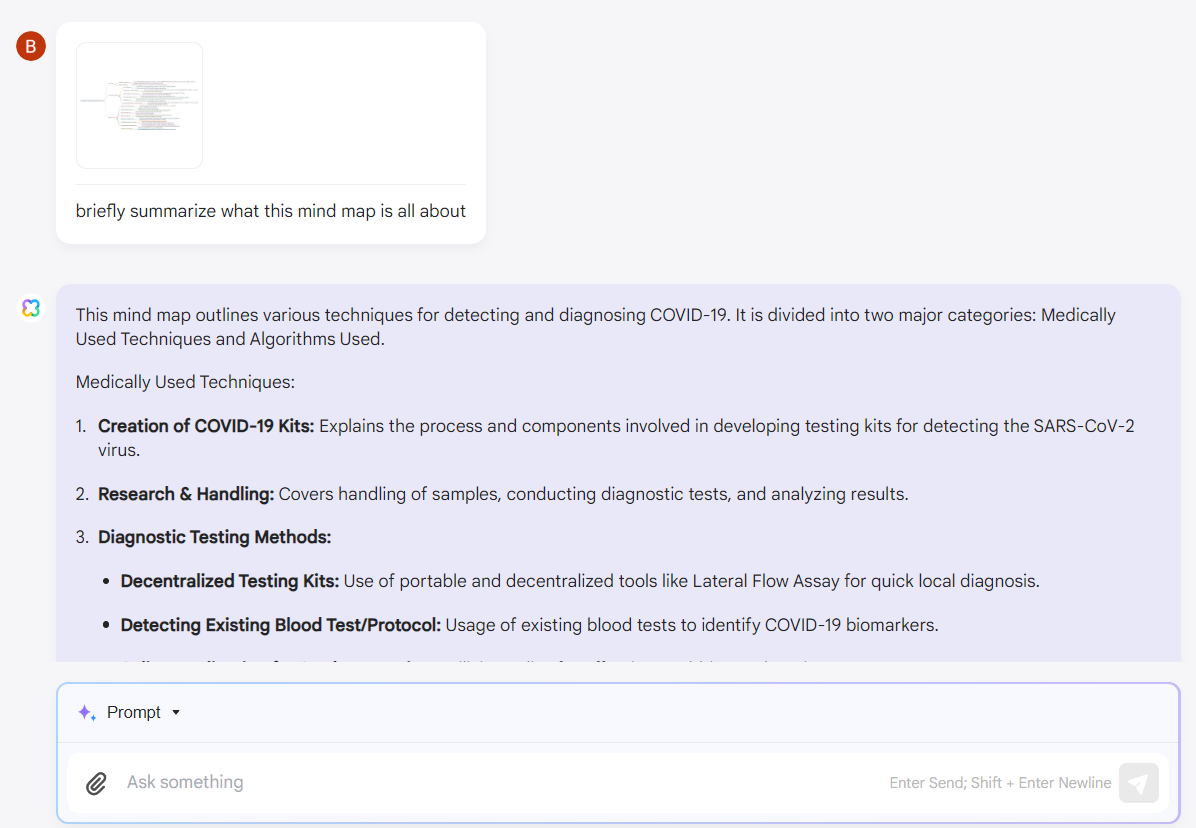Click the chevron beside Prompt

176,712
